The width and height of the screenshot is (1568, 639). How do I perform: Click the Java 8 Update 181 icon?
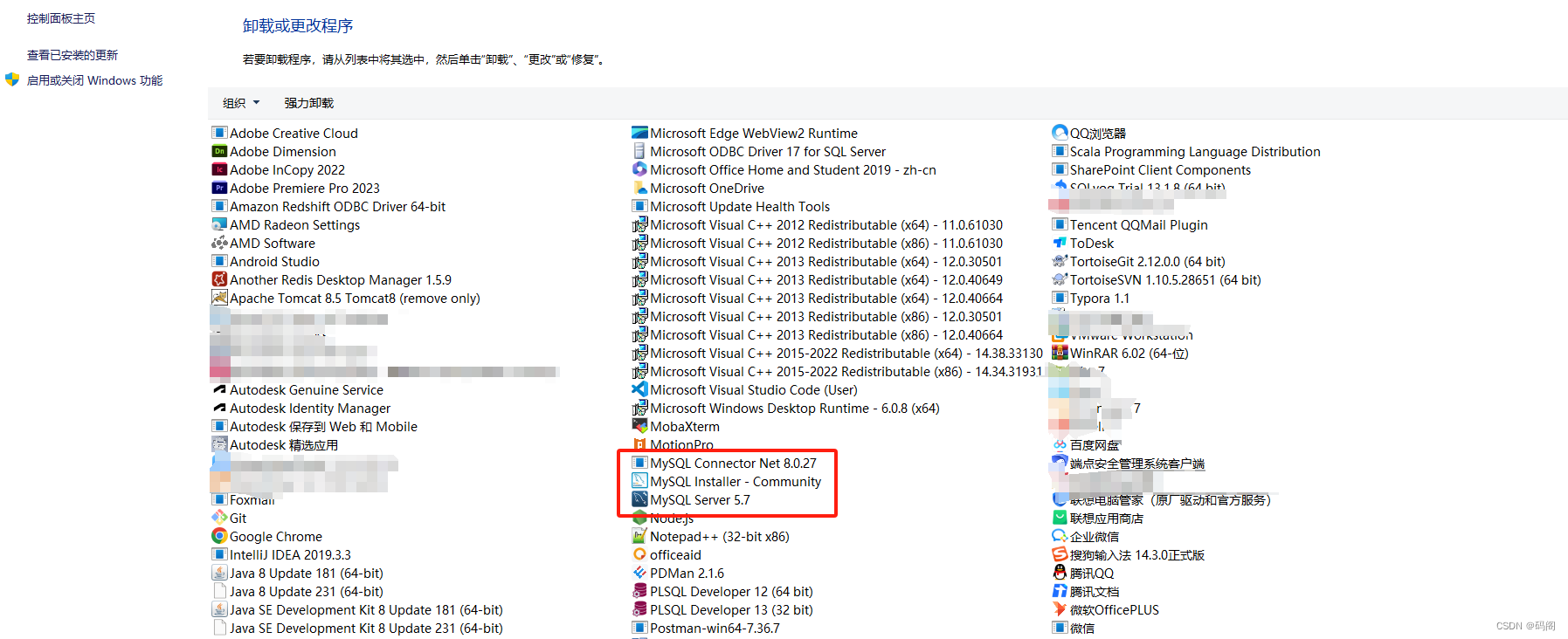[219, 573]
